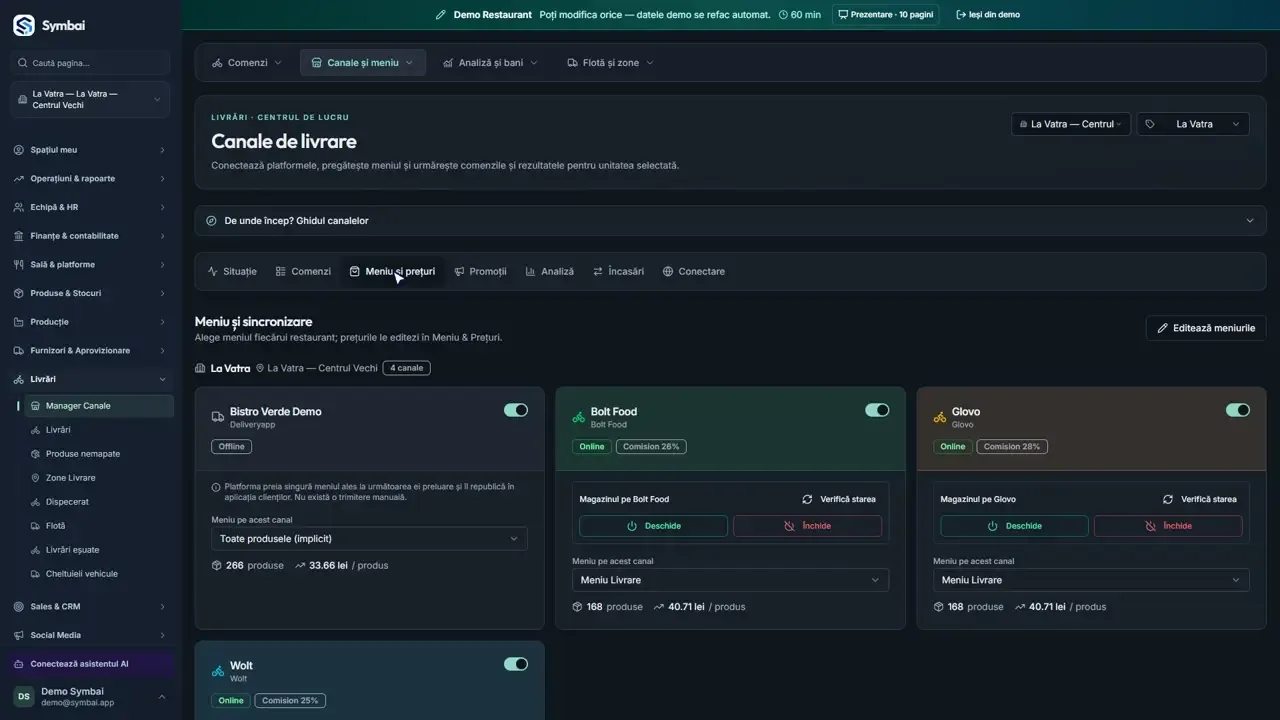Click Verifică starea for Bolt Food

pyautogui.click(x=839, y=499)
